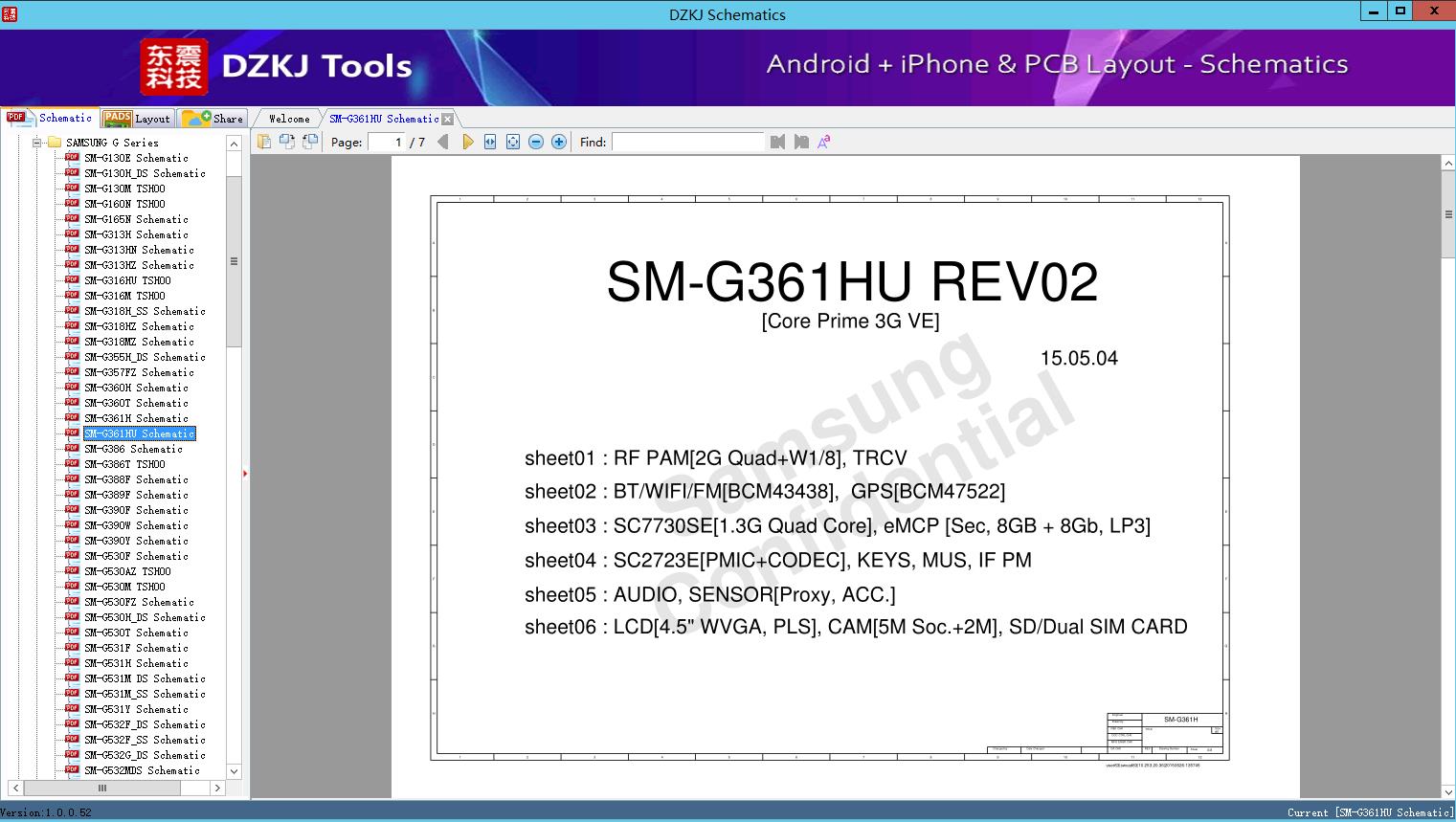Click the document scroll down arrow
Image resolution: width=1456 pixels, height=822 pixels.
pyautogui.click(x=1448, y=791)
